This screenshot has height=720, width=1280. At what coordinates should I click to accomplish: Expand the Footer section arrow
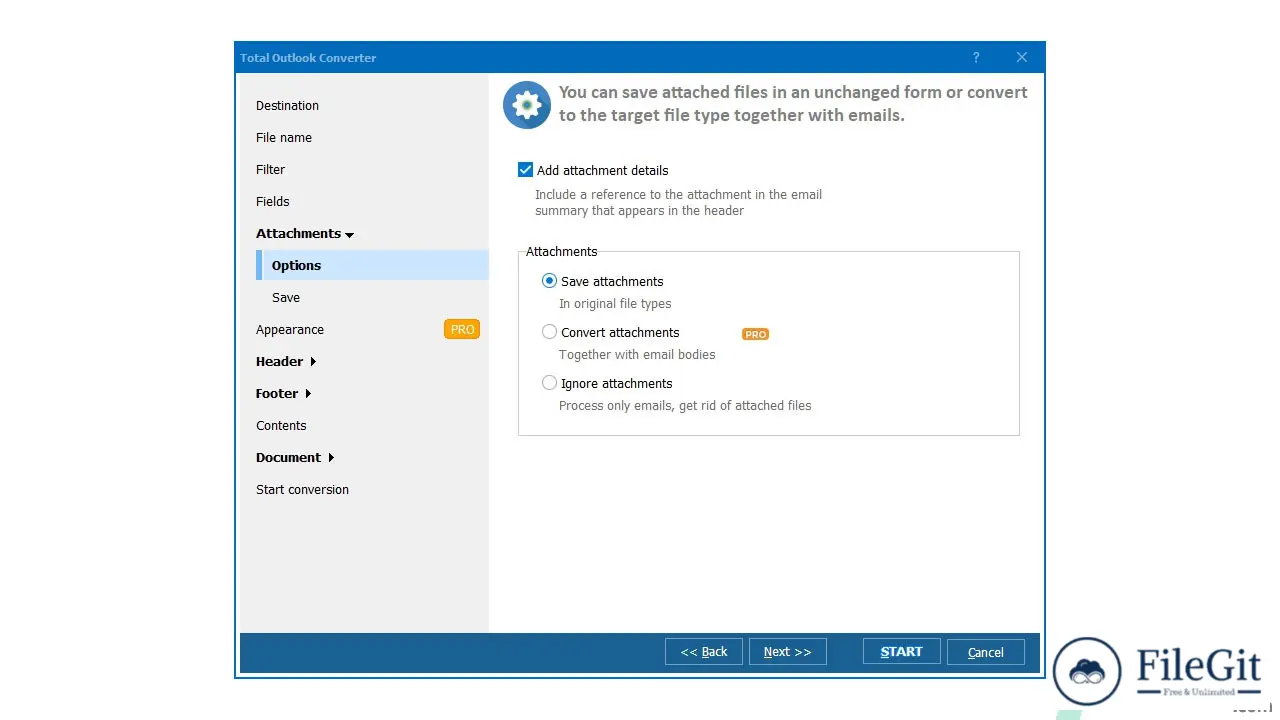pos(308,394)
